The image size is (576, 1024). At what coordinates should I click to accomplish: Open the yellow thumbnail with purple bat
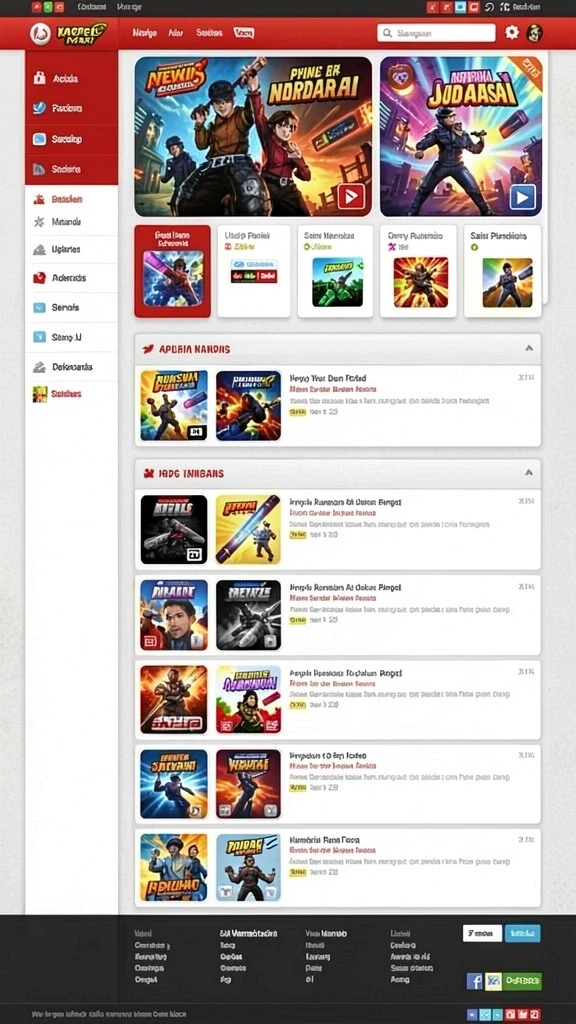point(248,530)
